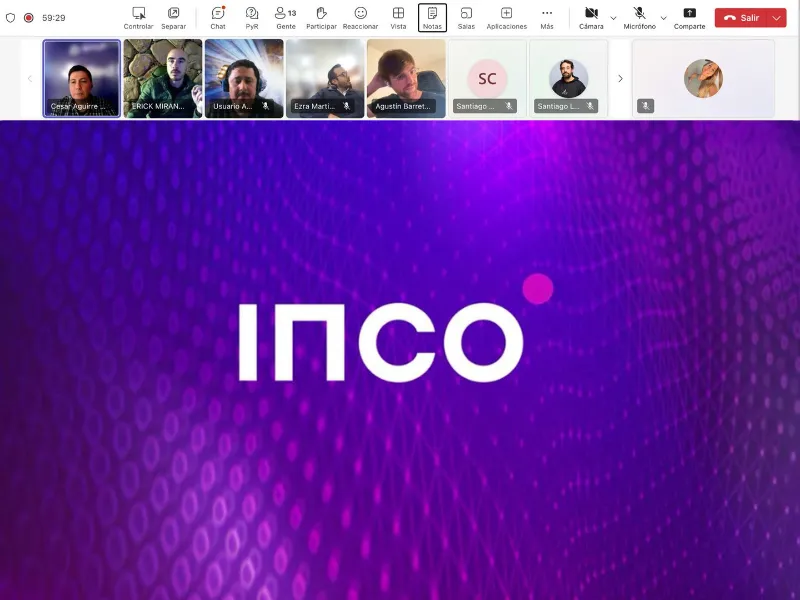Toggle the Notas meeting notes panel

point(432,17)
